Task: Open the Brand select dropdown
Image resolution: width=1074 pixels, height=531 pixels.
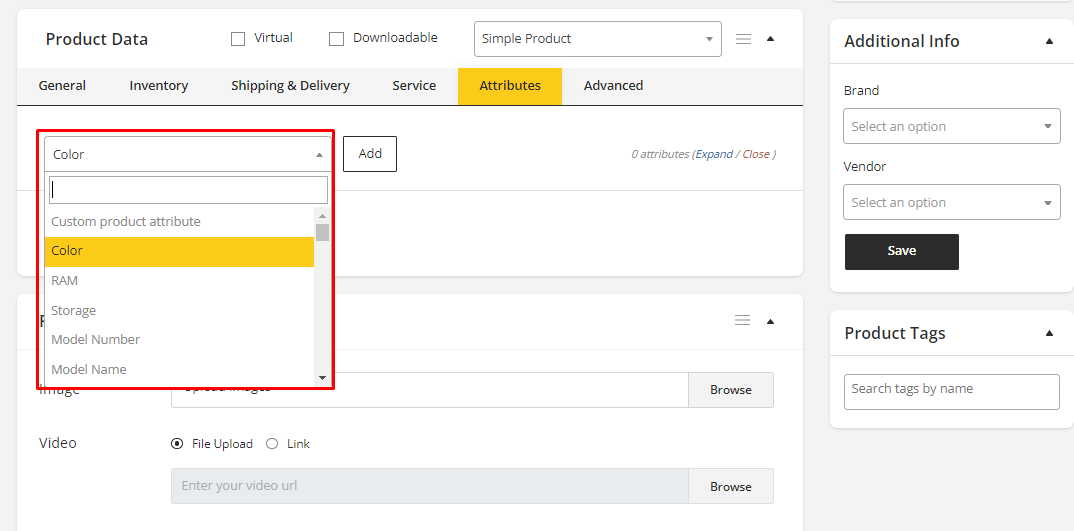Action: tap(950, 127)
